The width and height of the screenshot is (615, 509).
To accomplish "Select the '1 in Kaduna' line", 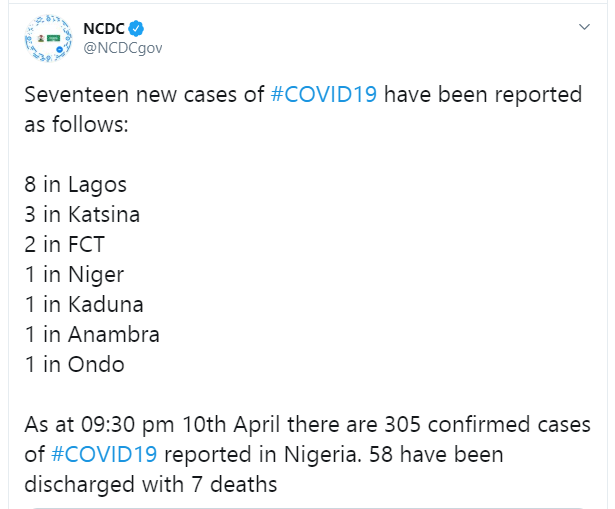I will tap(84, 304).
